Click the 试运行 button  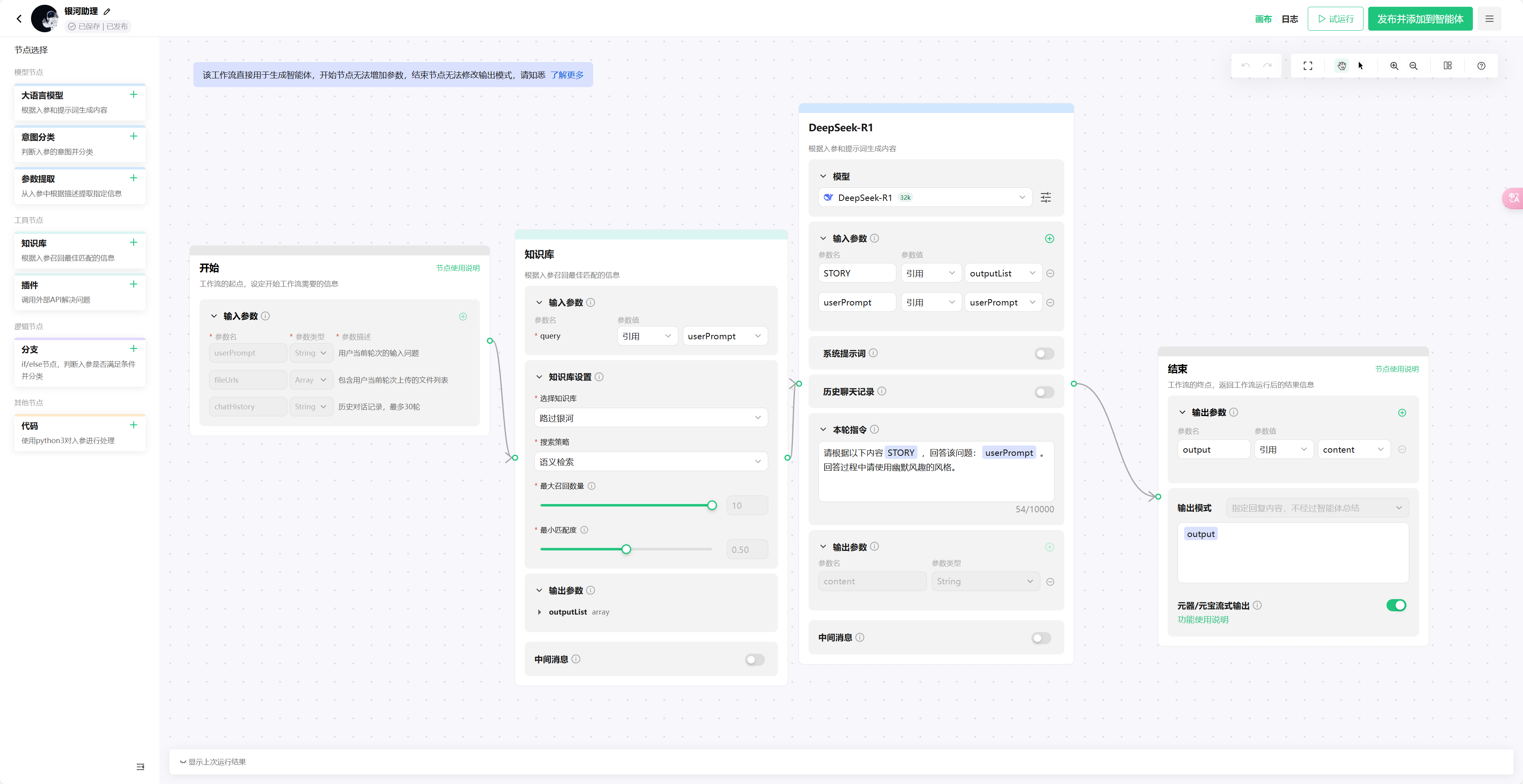pyautogui.click(x=1335, y=19)
